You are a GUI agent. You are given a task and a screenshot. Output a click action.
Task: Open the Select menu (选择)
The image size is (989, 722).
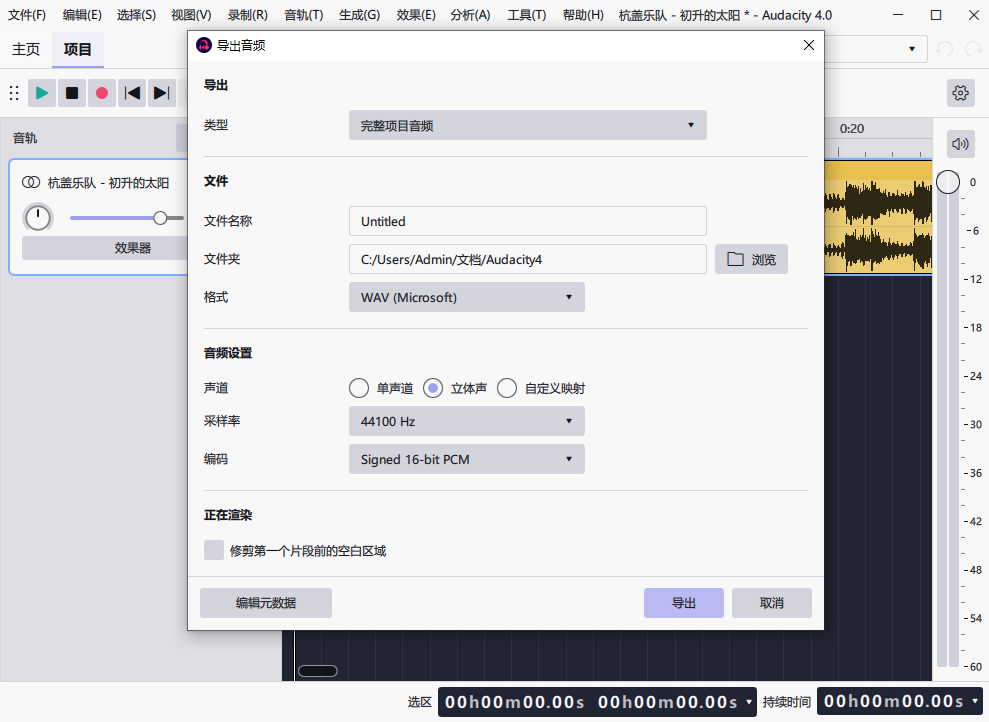pos(136,15)
